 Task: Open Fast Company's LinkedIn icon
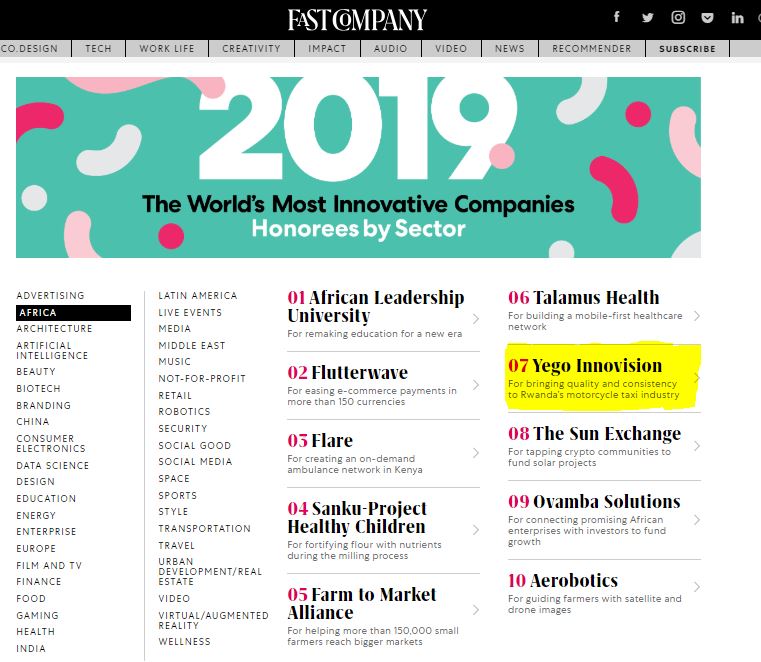click(x=737, y=18)
